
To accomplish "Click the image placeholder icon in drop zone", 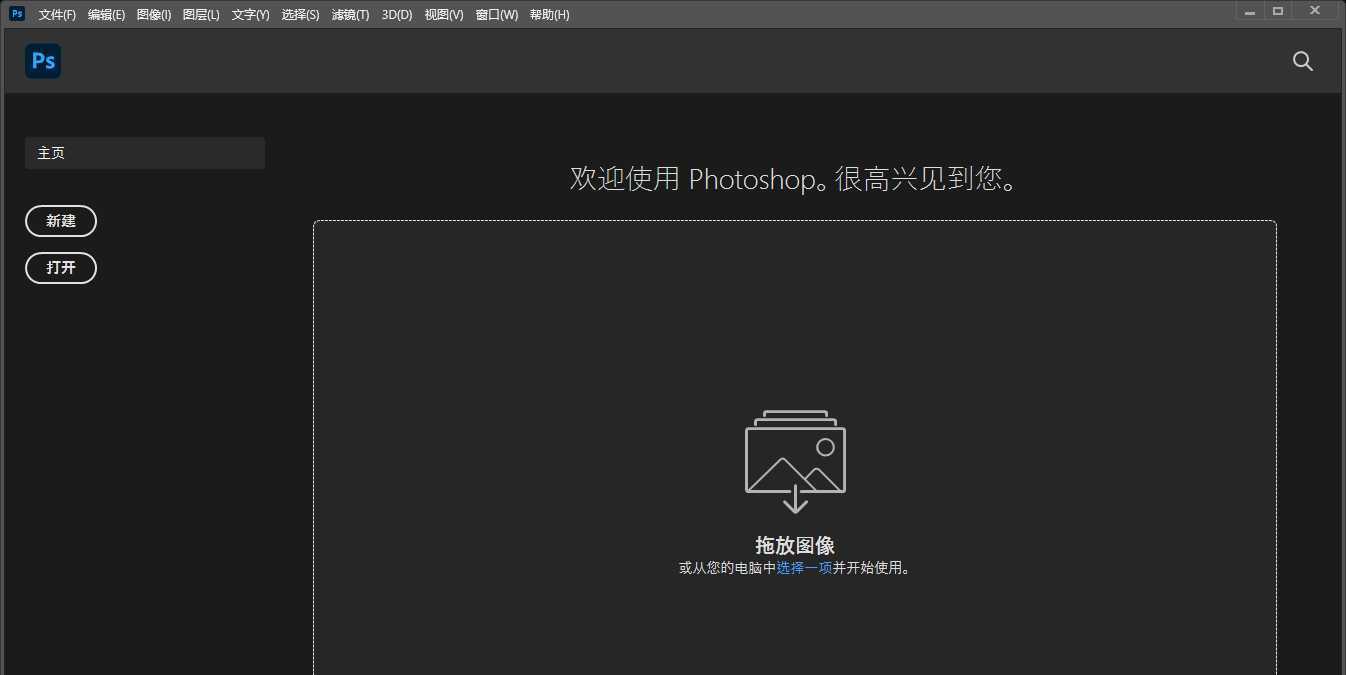I will tap(794, 460).
